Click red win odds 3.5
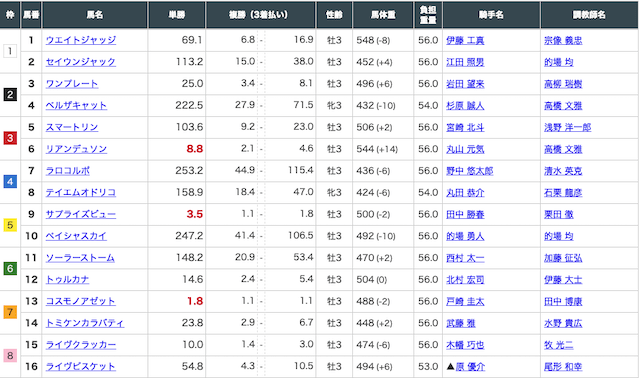Screen dimensions: 640x378 195,214
